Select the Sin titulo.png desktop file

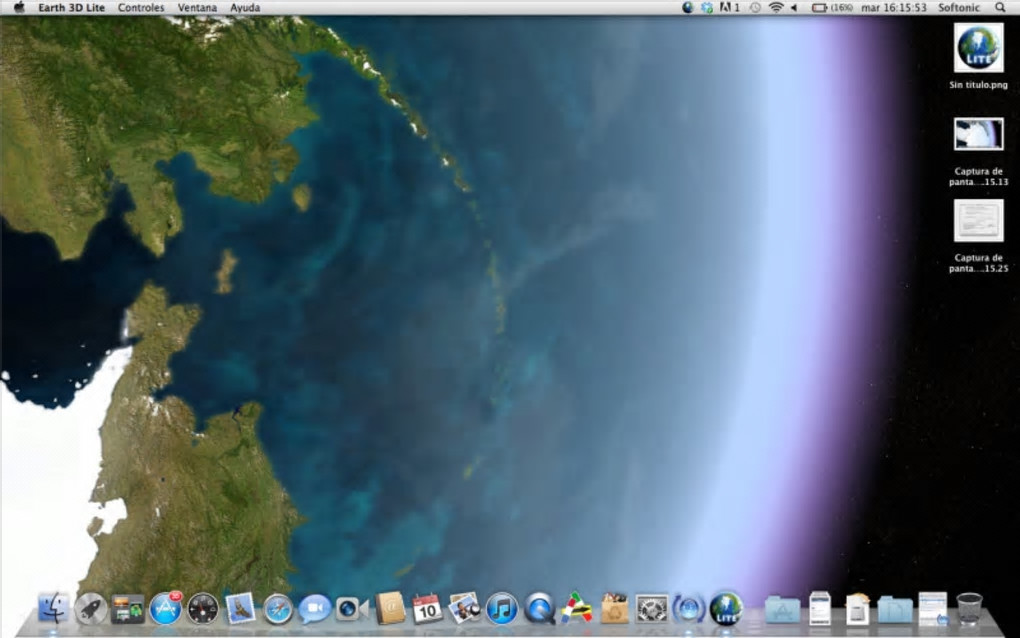(x=978, y=56)
